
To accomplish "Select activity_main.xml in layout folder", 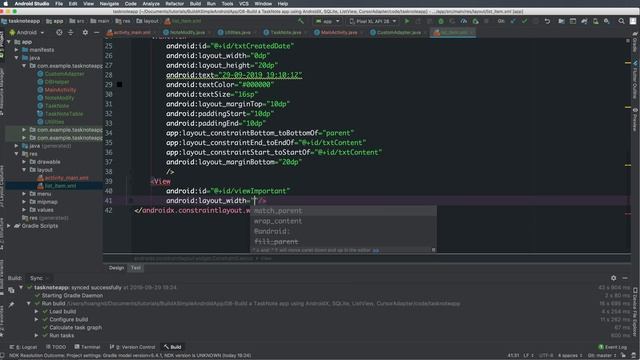I will pos(67,178).
